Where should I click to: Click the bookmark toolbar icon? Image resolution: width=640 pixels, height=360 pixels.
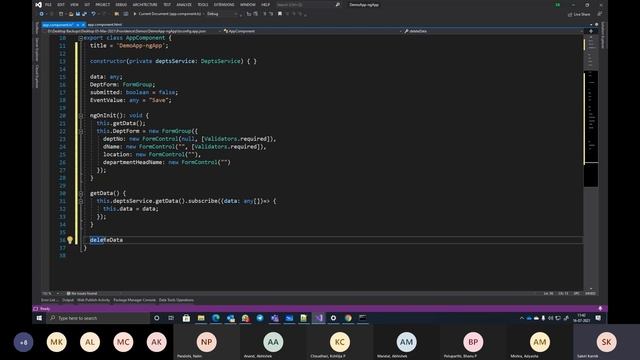pos(280,14)
